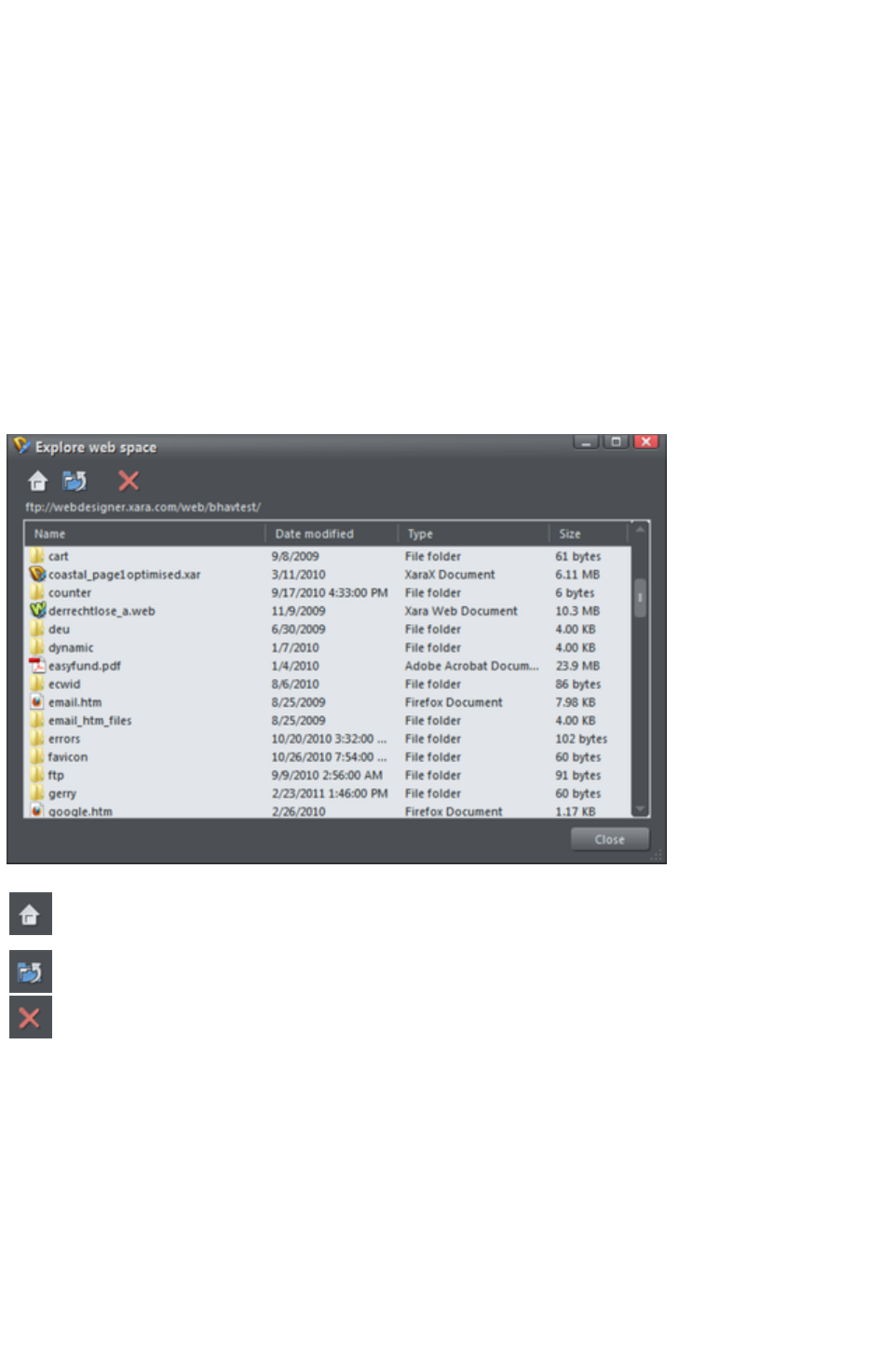The height and width of the screenshot is (1357, 896).
Task: Click the 6.11 MB size cell
Action: (x=577, y=575)
